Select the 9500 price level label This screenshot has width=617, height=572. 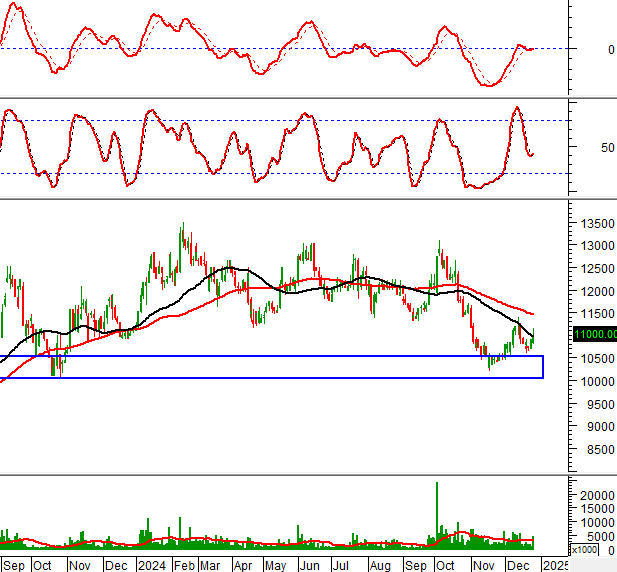pos(594,405)
